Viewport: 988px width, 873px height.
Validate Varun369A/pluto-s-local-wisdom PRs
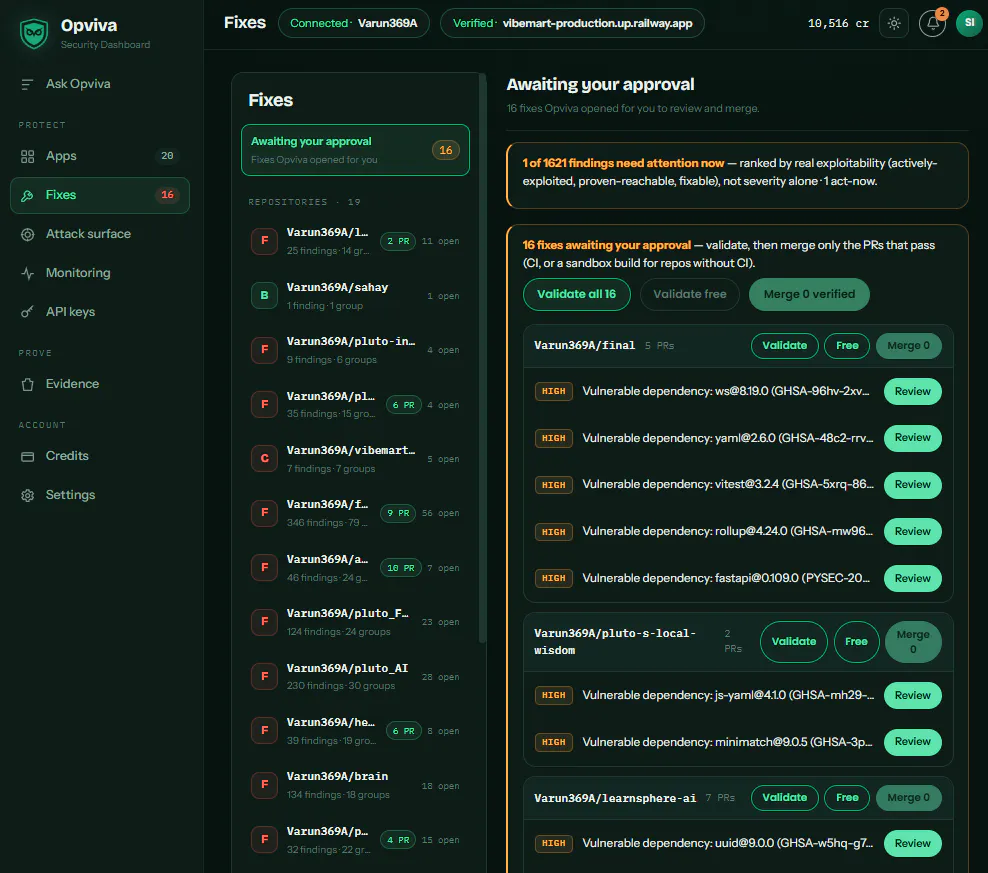pos(794,642)
